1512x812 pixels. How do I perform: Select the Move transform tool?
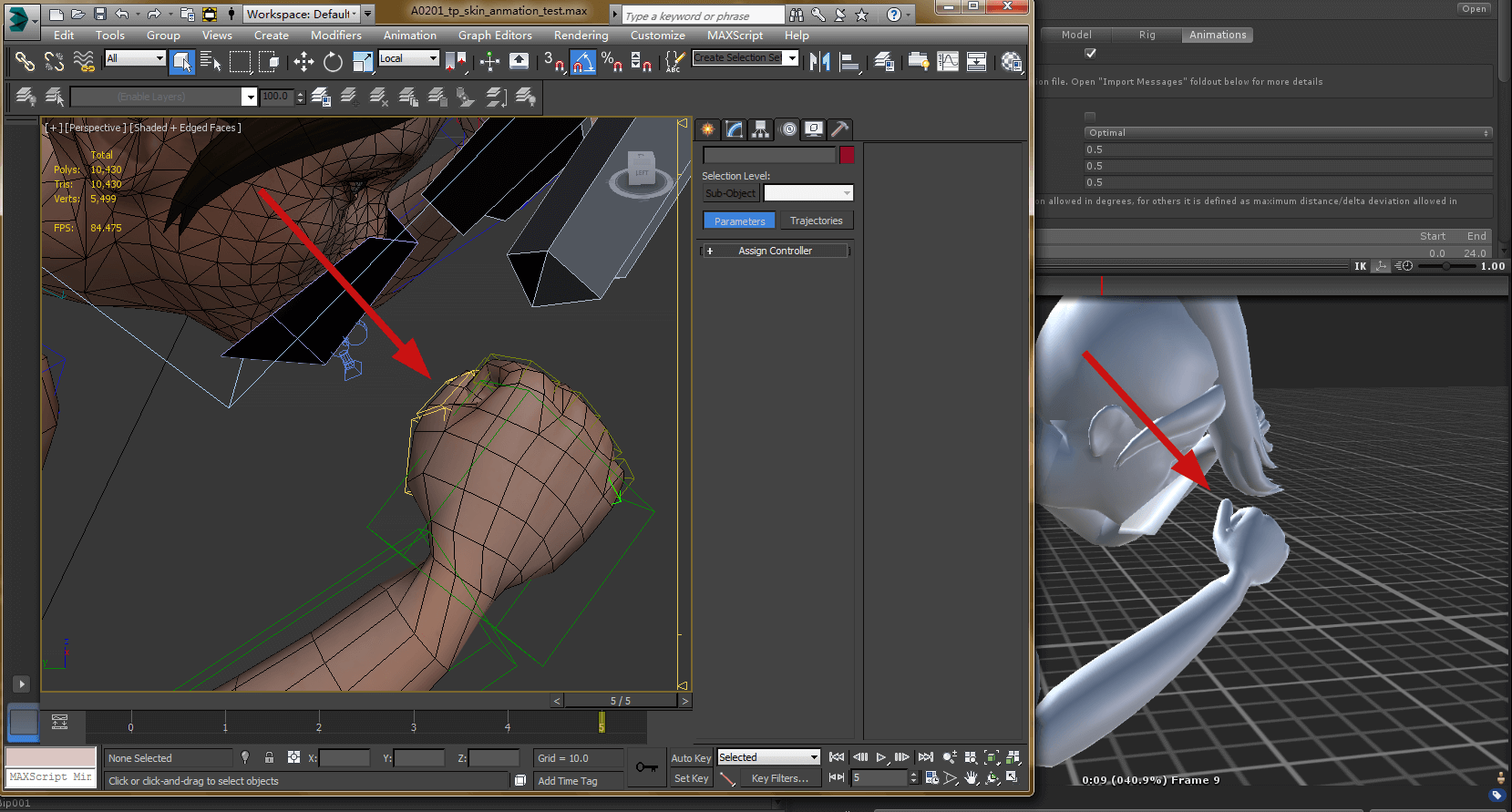pos(303,61)
